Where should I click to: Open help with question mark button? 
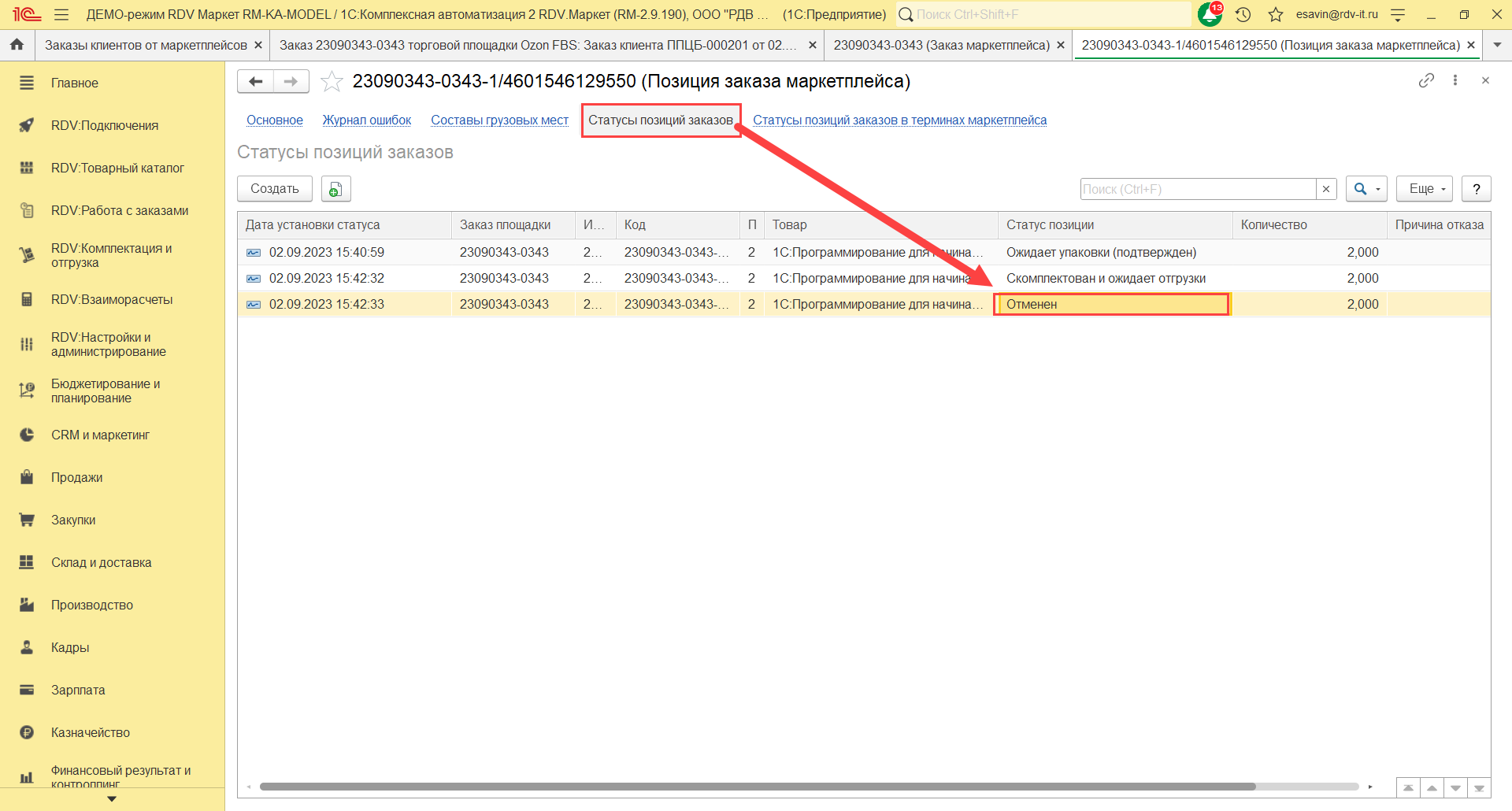[1477, 189]
